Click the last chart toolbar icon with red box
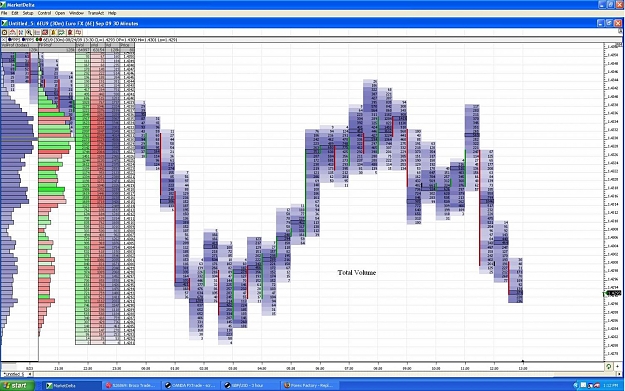Image resolution: width=625 pixels, height=391 pixels. click(79, 32)
